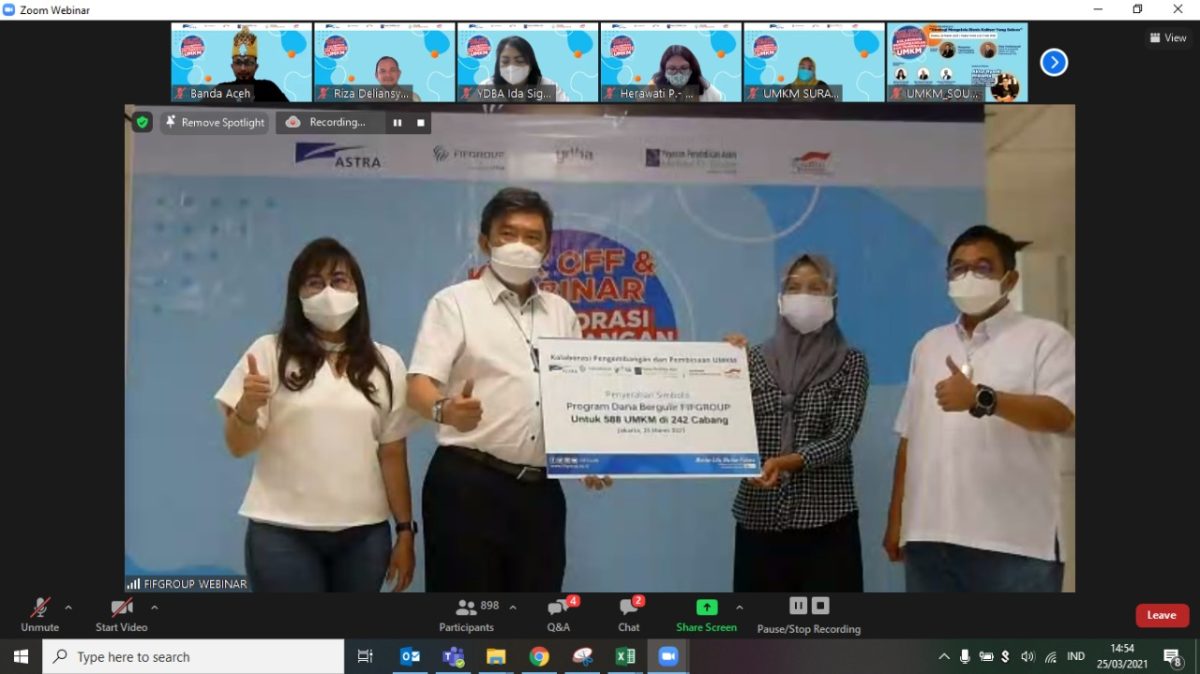
Task: Open Microsoft Teams from the taskbar
Action: pyautogui.click(x=453, y=657)
